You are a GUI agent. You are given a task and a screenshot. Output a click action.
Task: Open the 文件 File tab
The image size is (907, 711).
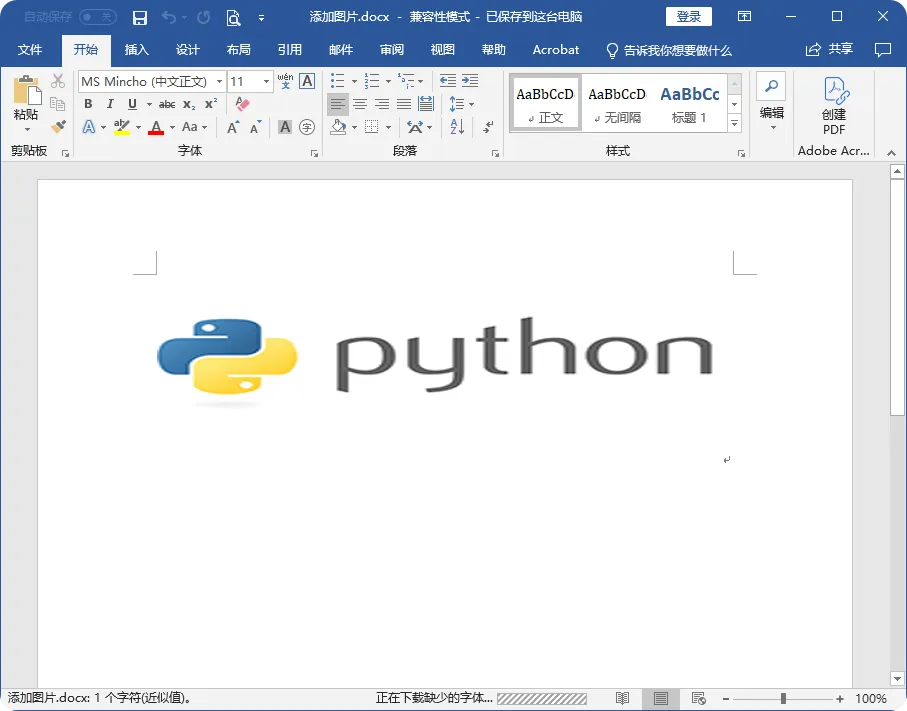30,50
